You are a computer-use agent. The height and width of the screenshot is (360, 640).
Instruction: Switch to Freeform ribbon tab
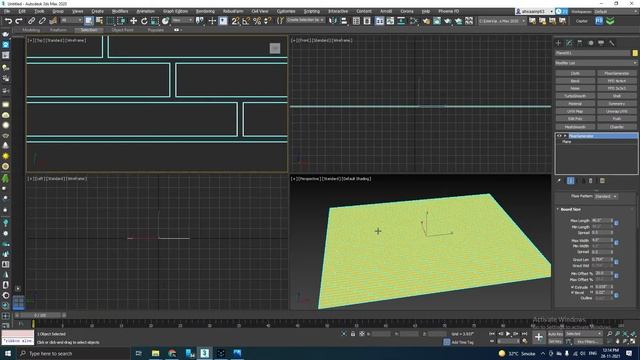[58, 30]
